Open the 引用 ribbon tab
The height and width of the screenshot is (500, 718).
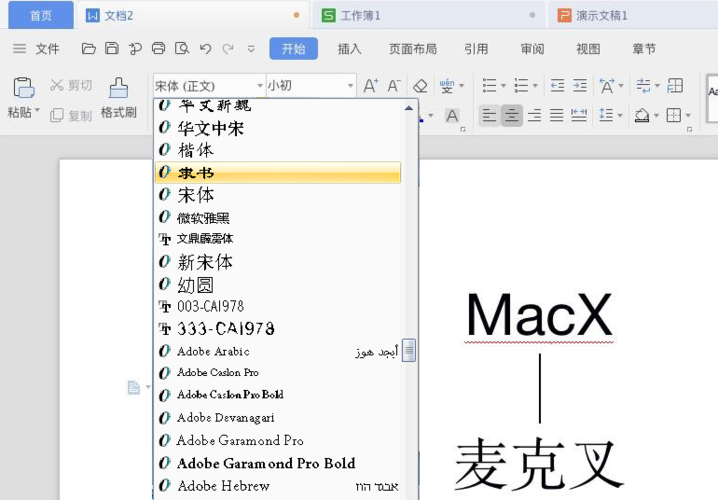(476, 49)
